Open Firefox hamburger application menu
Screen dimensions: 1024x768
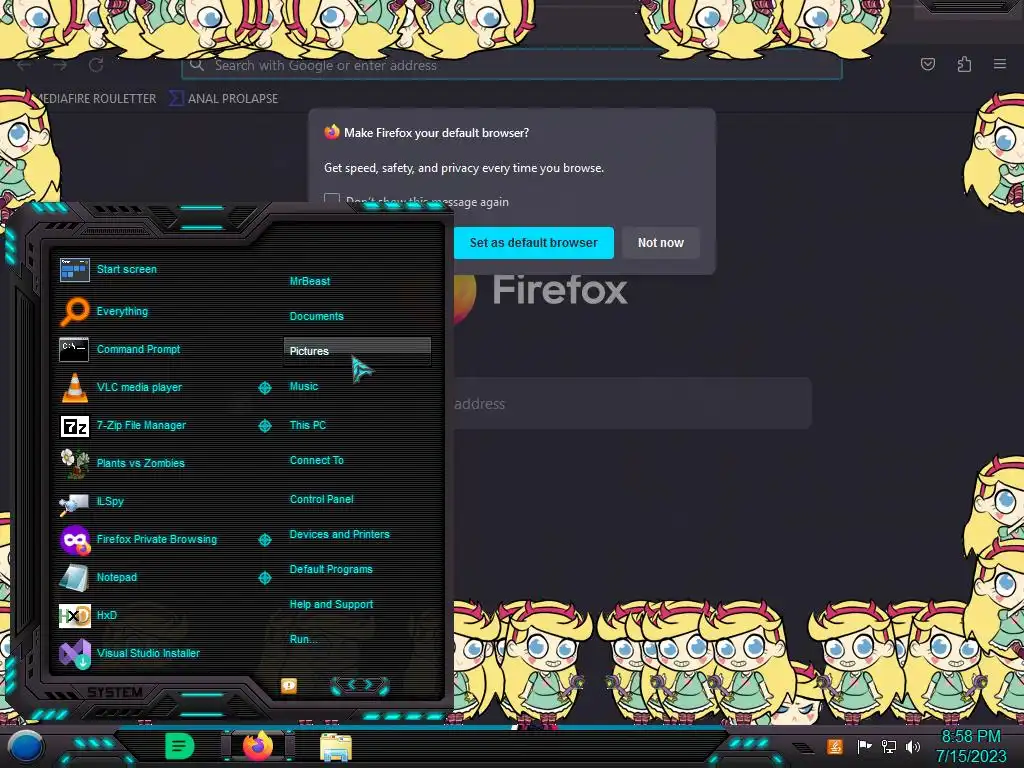tap(1000, 64)
